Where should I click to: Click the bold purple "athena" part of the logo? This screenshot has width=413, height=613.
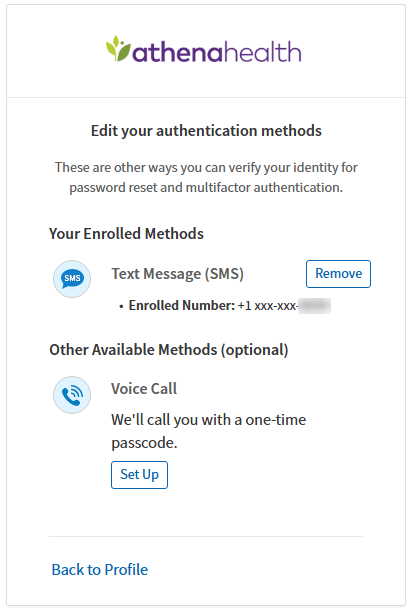pos(177,52)
